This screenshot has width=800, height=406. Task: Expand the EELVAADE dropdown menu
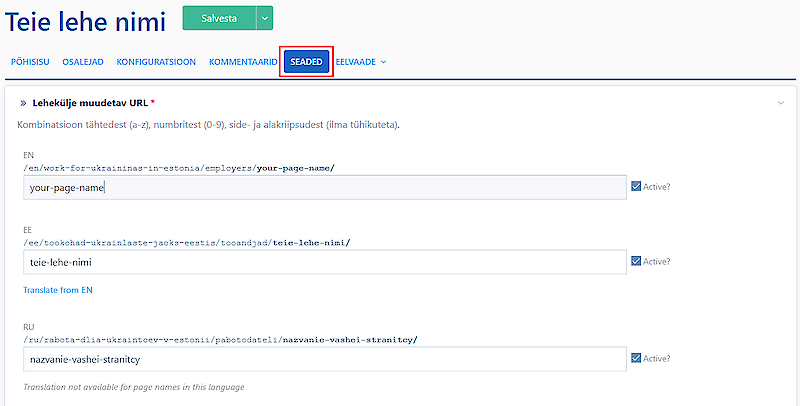(x=361, y=62)
